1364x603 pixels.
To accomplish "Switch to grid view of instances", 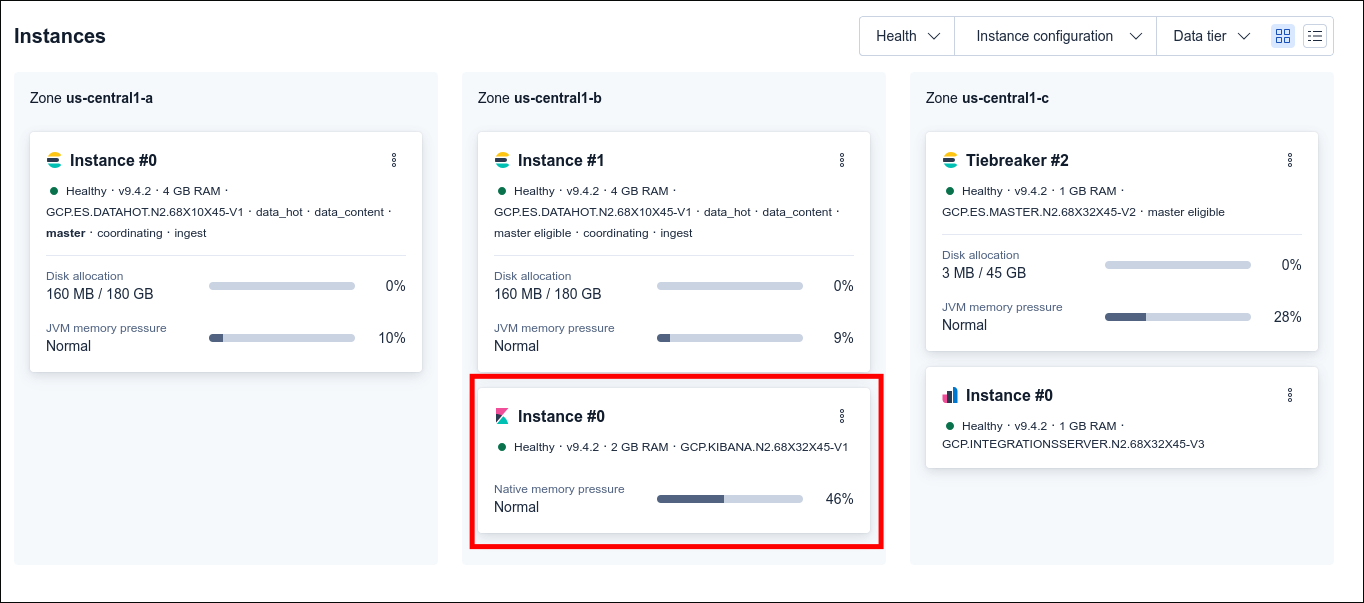I will [1283, 36].
